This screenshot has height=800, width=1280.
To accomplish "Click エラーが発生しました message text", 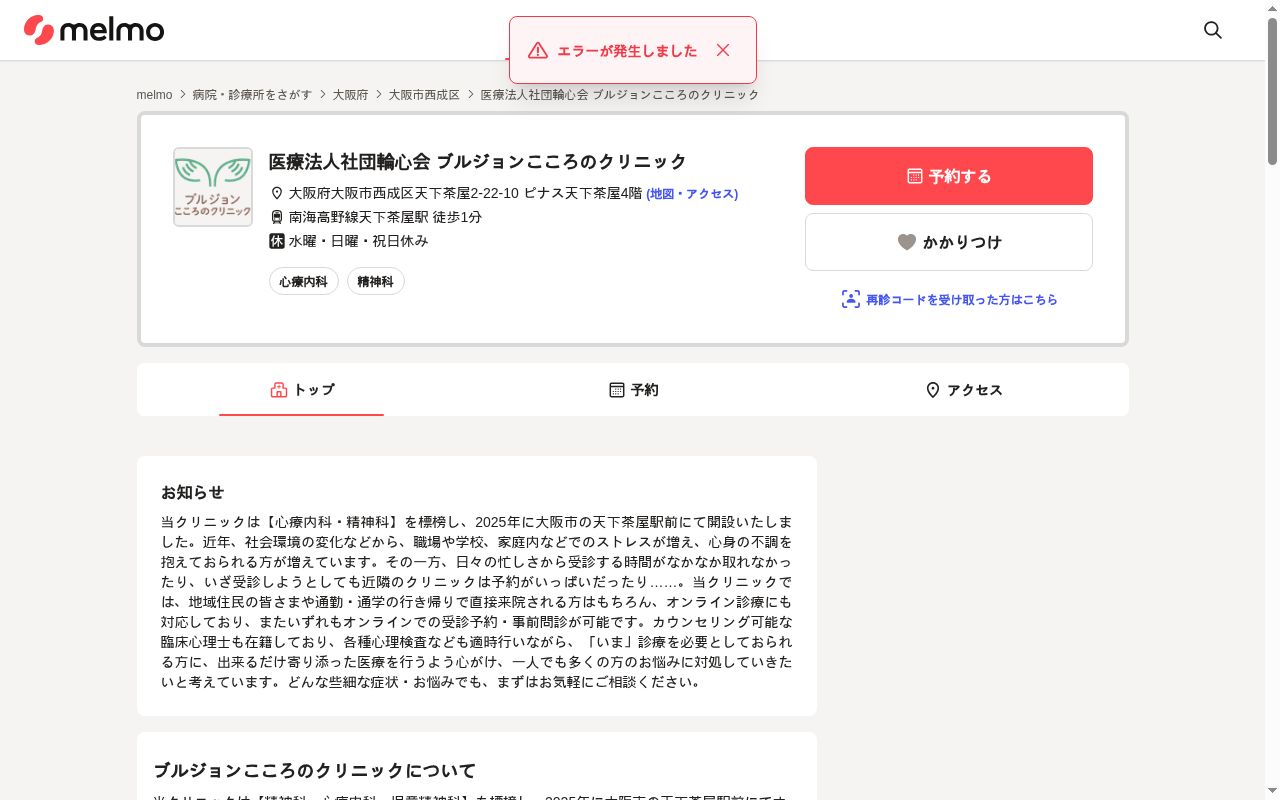I will 627,51.
